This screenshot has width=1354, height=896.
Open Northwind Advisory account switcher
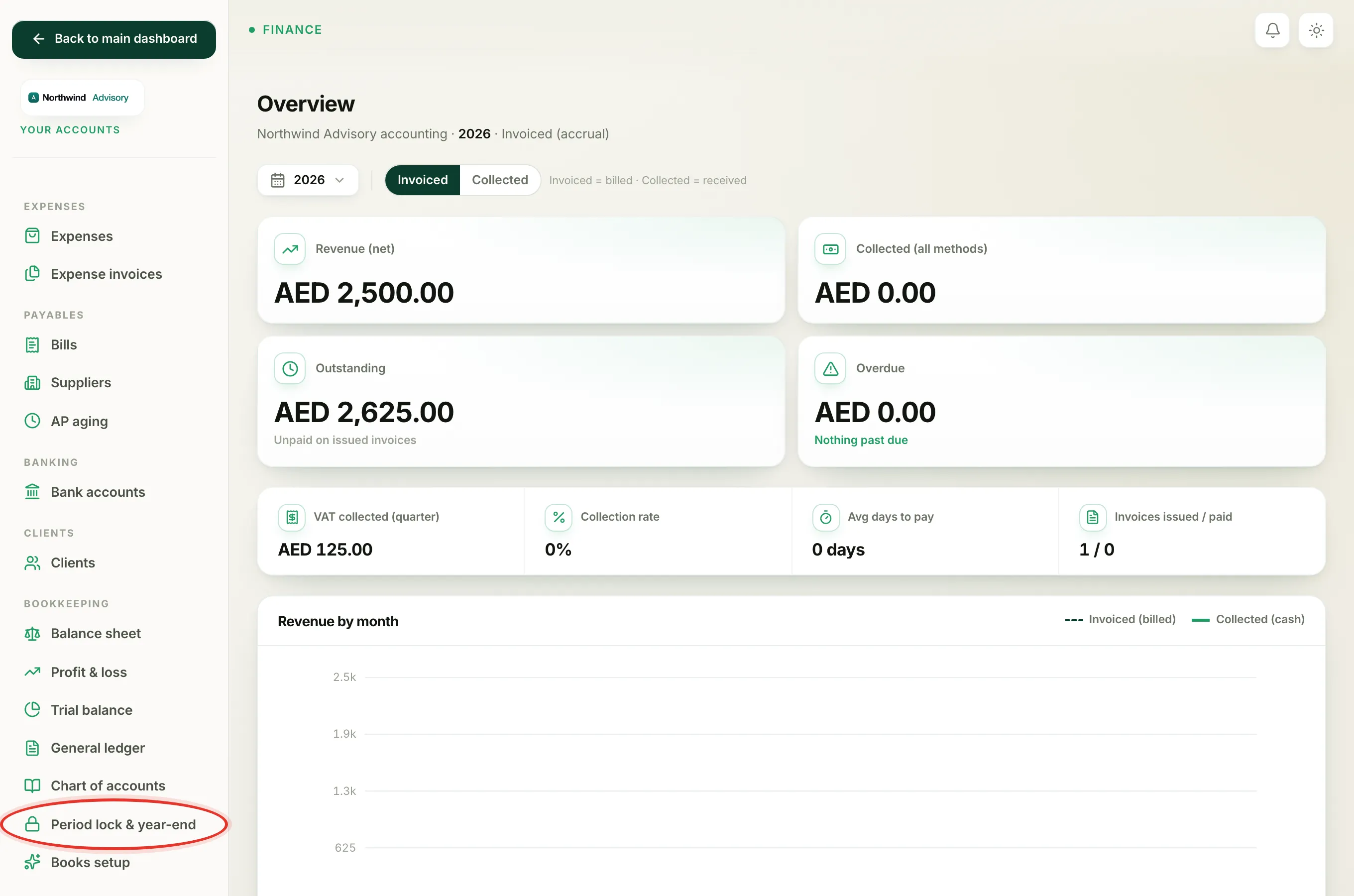[82, 98]
